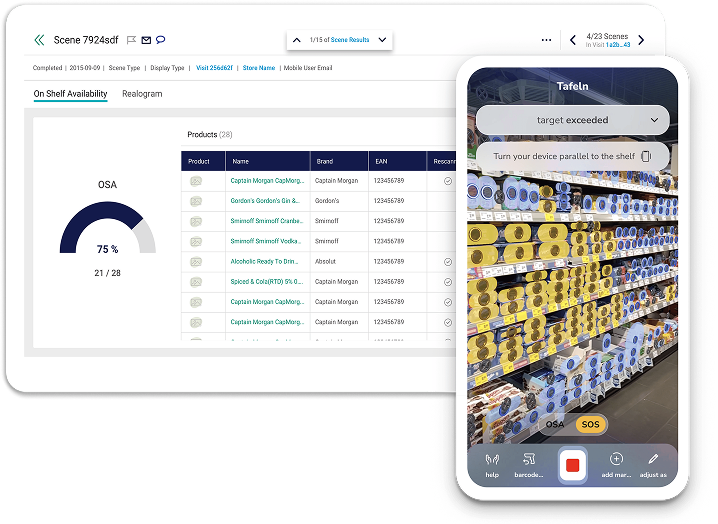Tap the barcode scanner icon
Viewport: 718px width, 524px height.
point(530,460)
